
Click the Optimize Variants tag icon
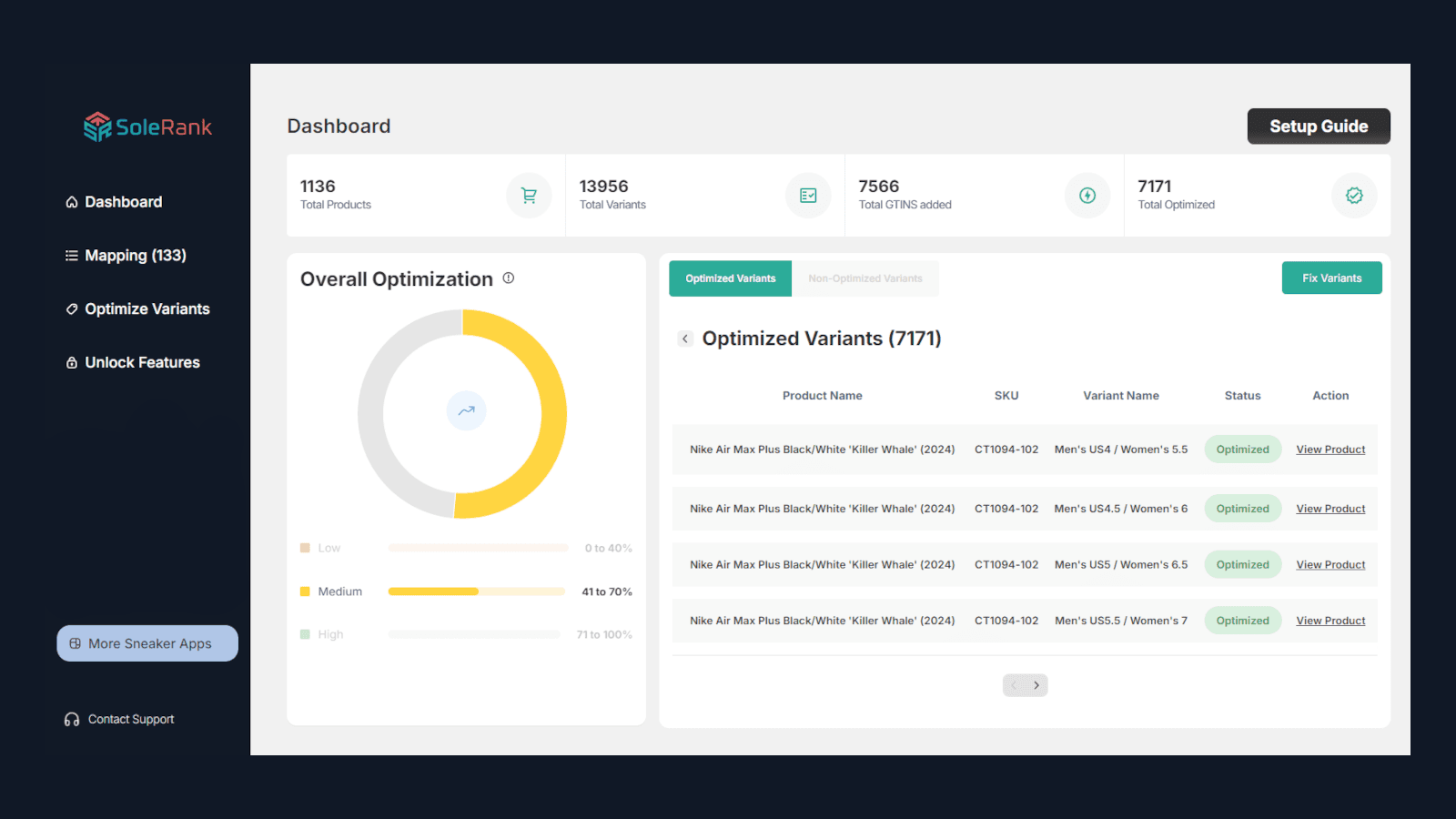click(x=72, y=308)
